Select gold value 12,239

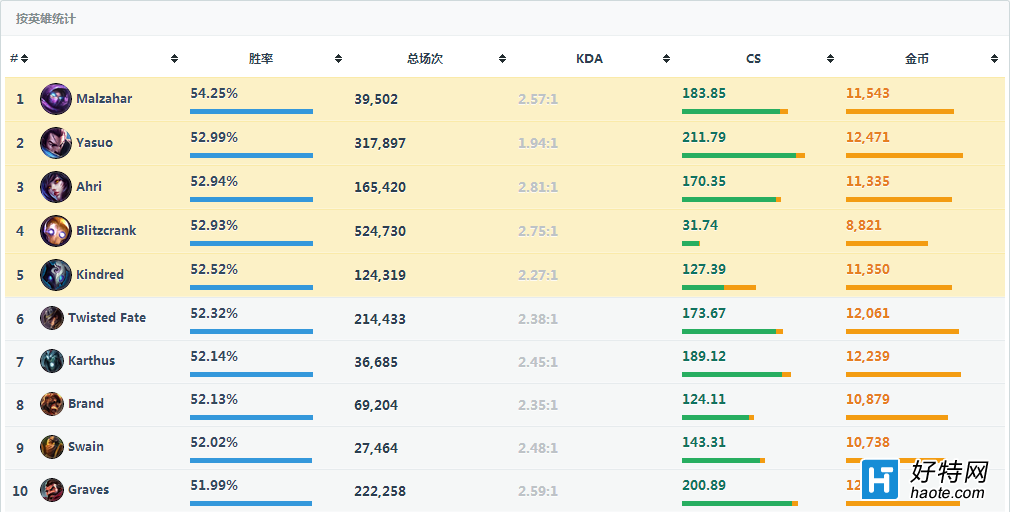coord(868,356)
